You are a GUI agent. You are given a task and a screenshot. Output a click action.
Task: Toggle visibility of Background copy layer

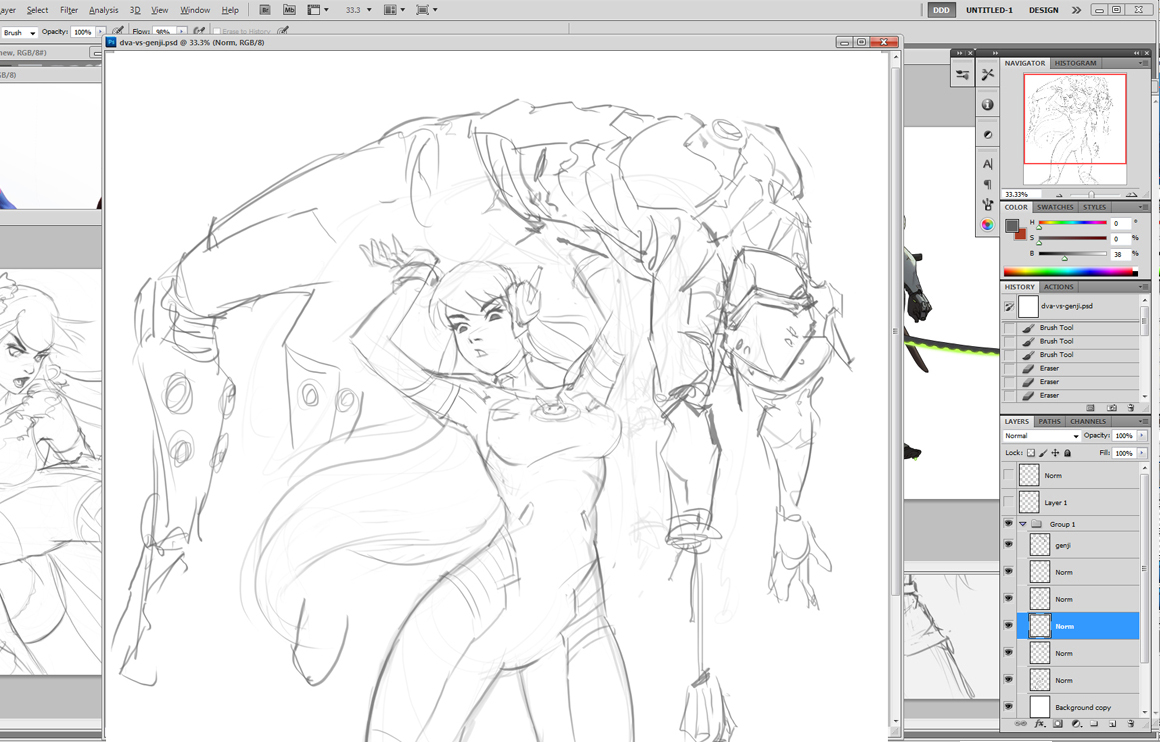(1008, 707)
